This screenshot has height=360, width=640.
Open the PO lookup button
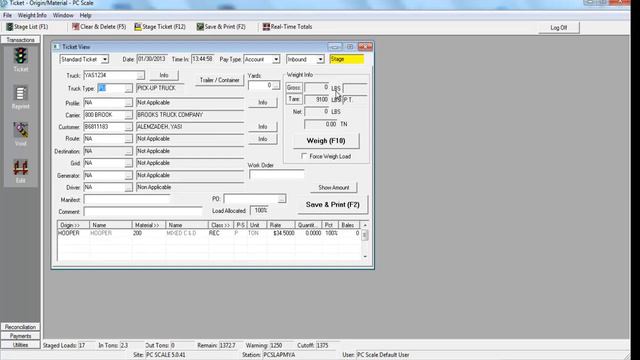[281, 199]
